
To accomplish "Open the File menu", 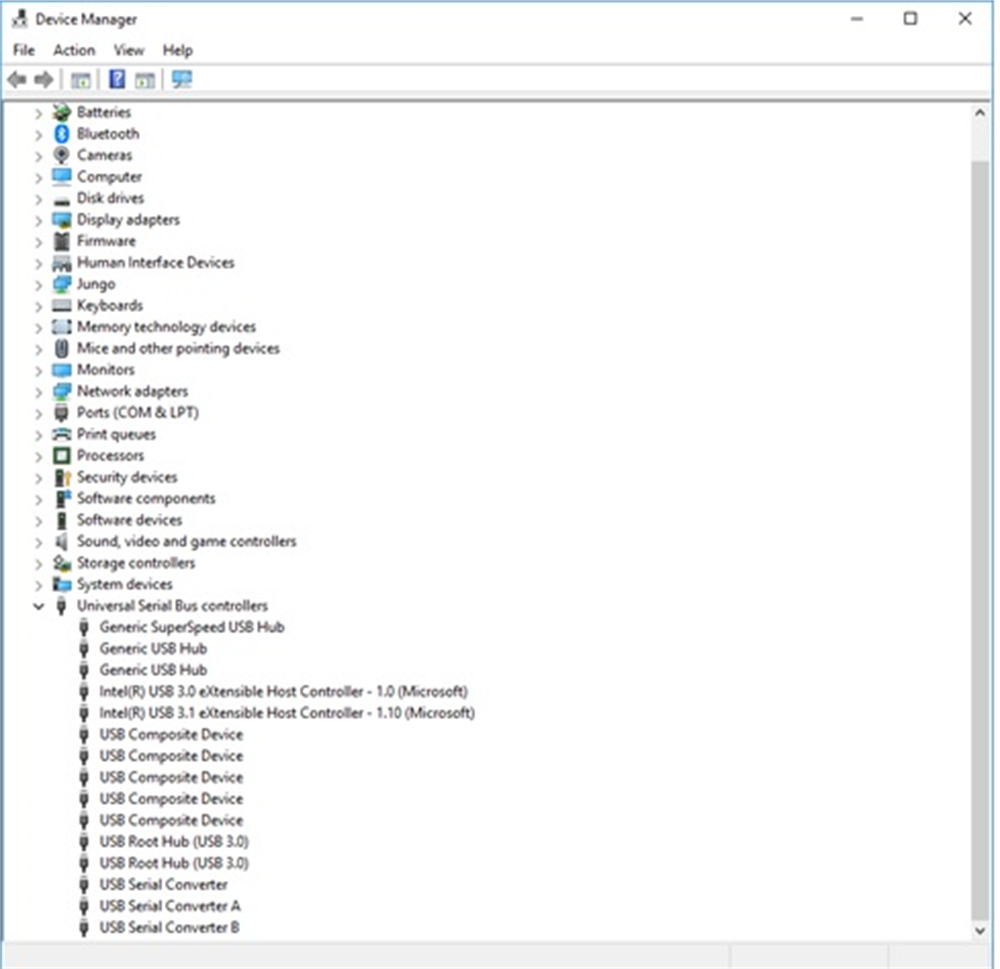I will click(22, 50).
